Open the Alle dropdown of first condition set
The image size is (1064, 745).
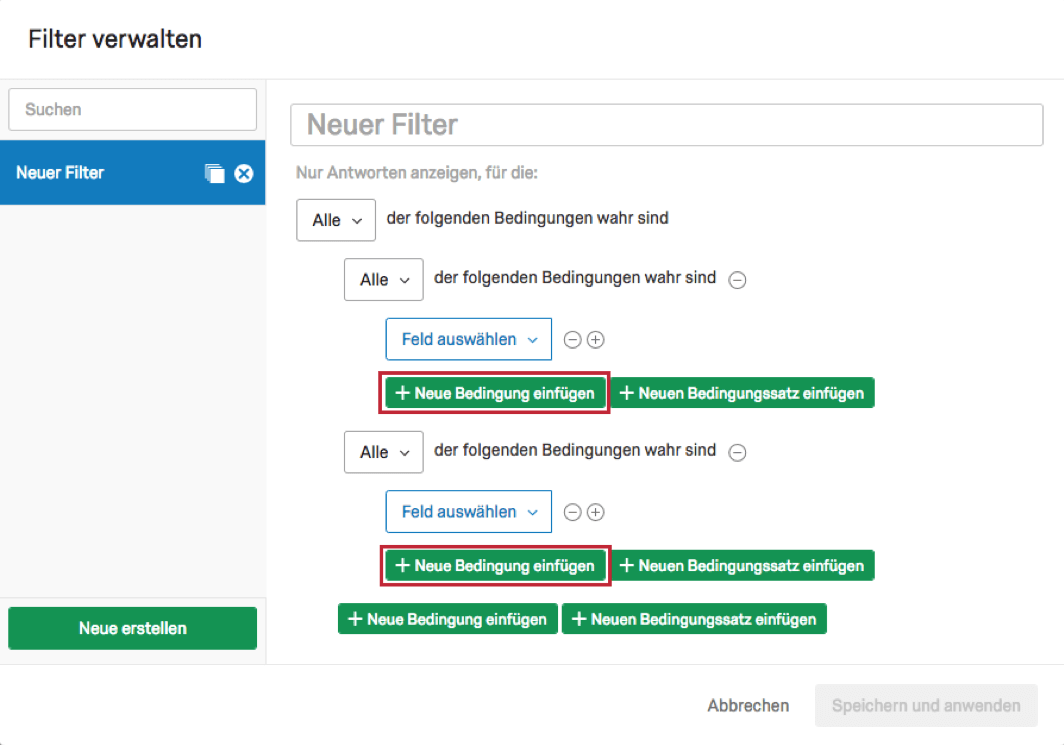(x=383, y=280)
